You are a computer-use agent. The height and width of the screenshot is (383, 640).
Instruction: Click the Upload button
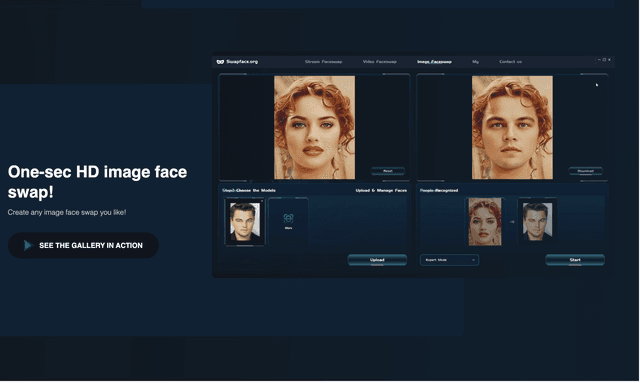(377, 260)
